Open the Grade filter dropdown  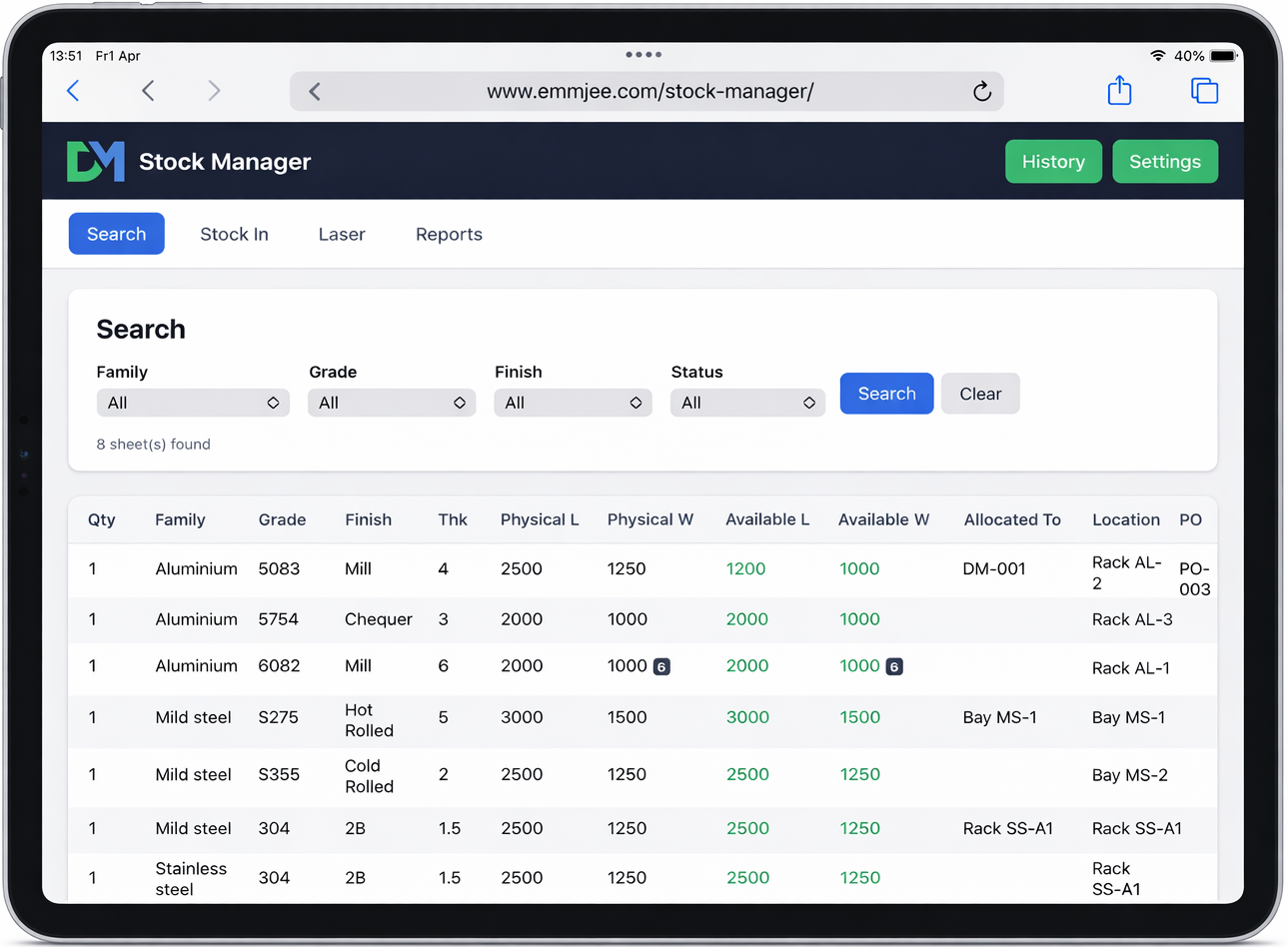click(392, 403)
